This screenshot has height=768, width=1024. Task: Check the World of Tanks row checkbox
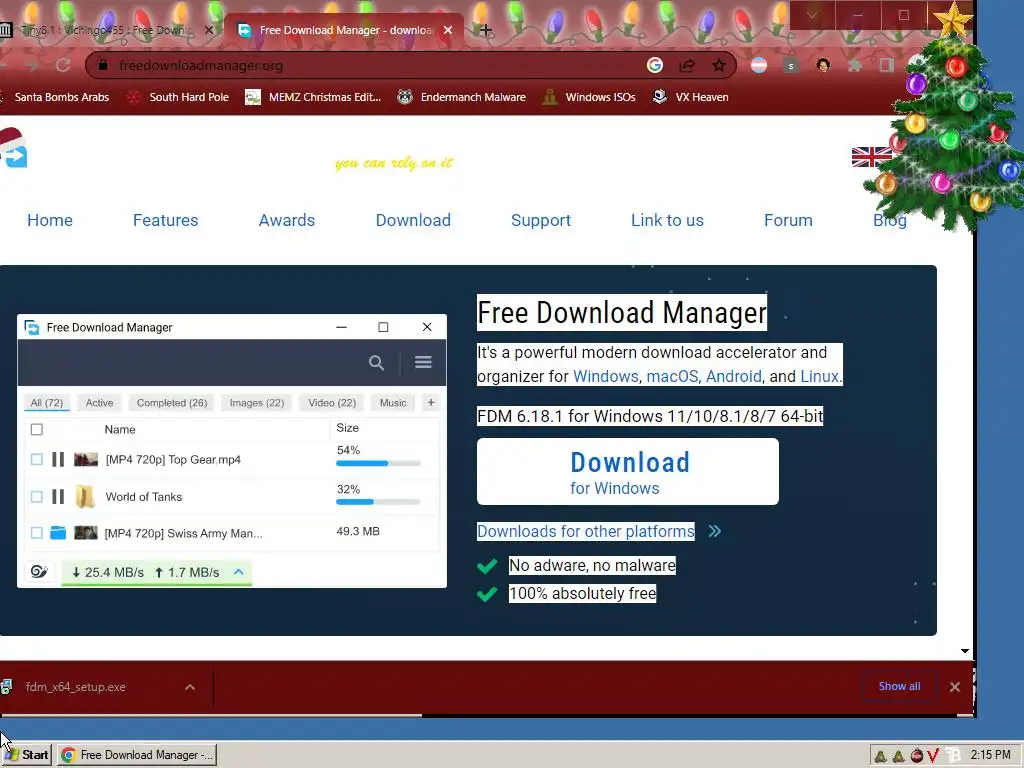click(x=37, y=497)
